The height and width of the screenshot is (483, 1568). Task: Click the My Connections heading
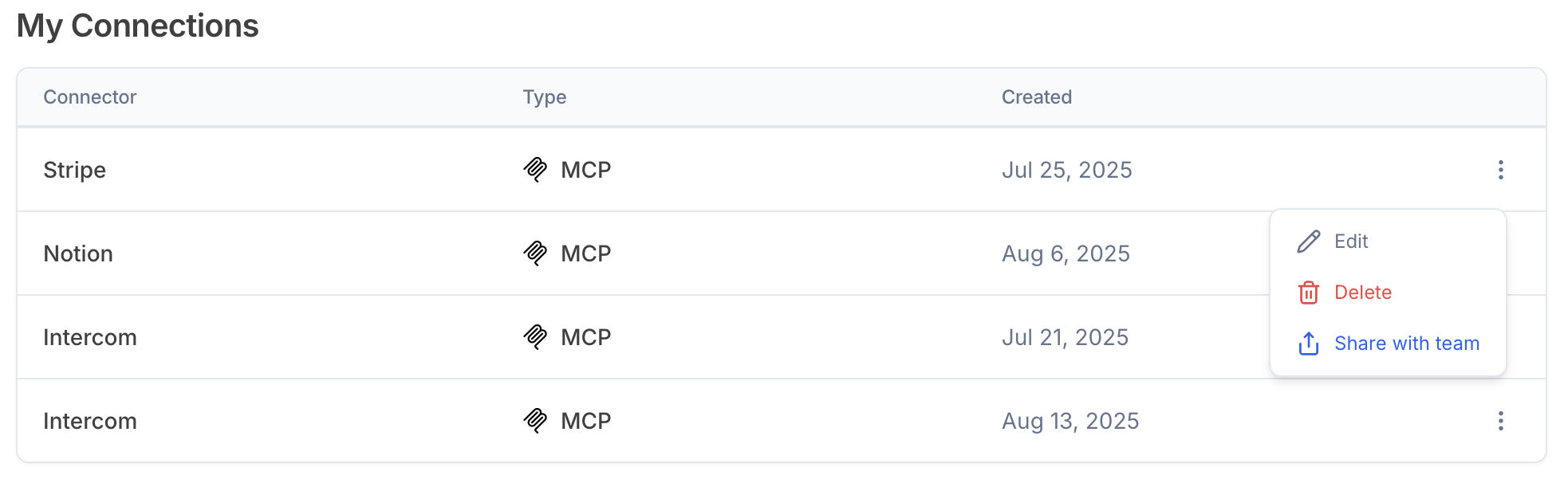[x=138, y=26]
